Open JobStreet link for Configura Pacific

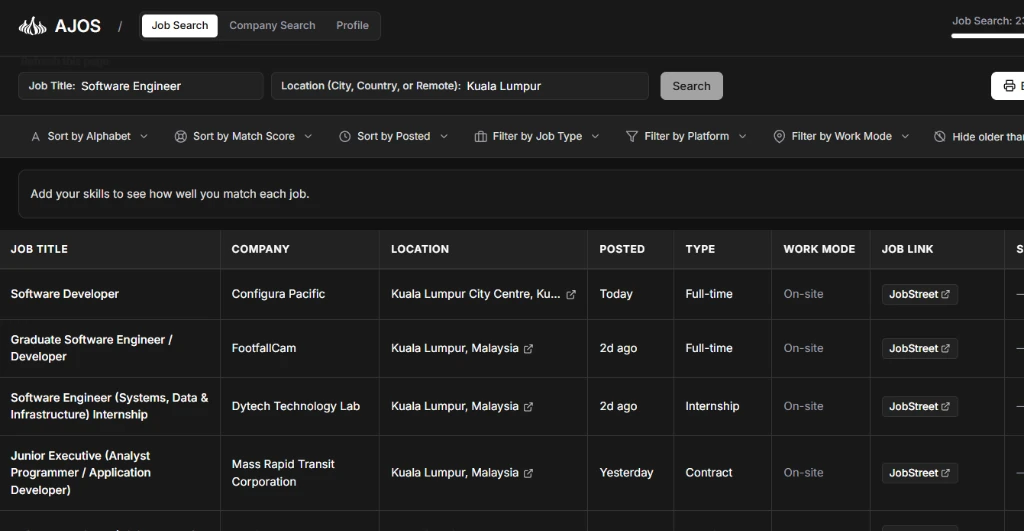coord(920,294)
